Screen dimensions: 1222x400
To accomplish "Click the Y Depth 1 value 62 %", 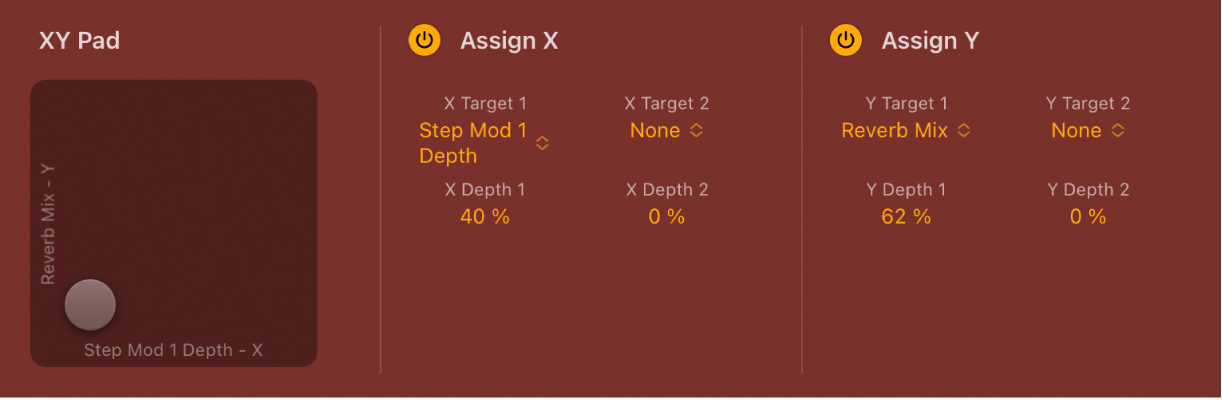I will pyautogui.click(x=906, y=216).
